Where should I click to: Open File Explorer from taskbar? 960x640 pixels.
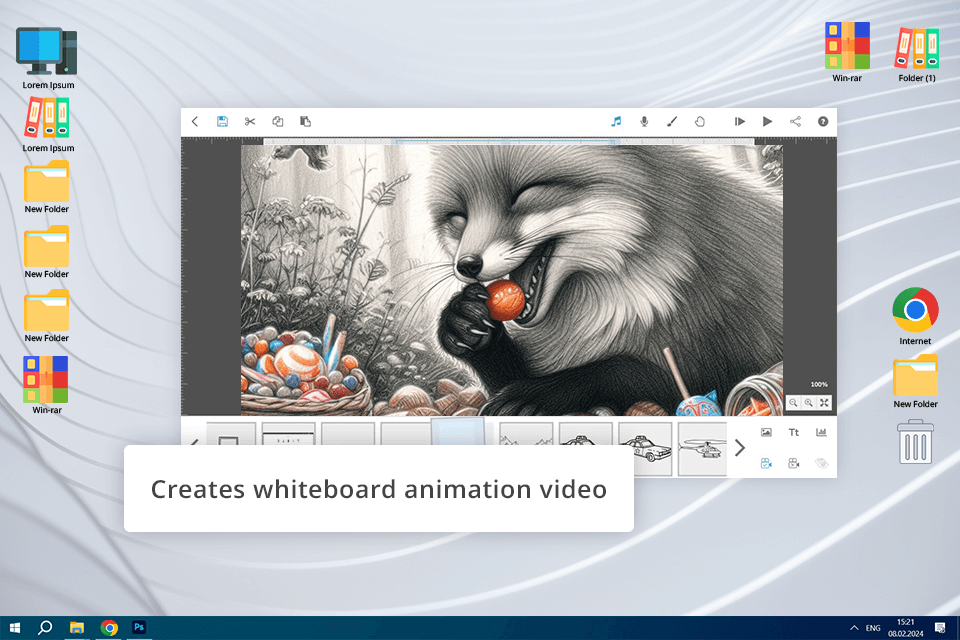[x=77, y=628]
